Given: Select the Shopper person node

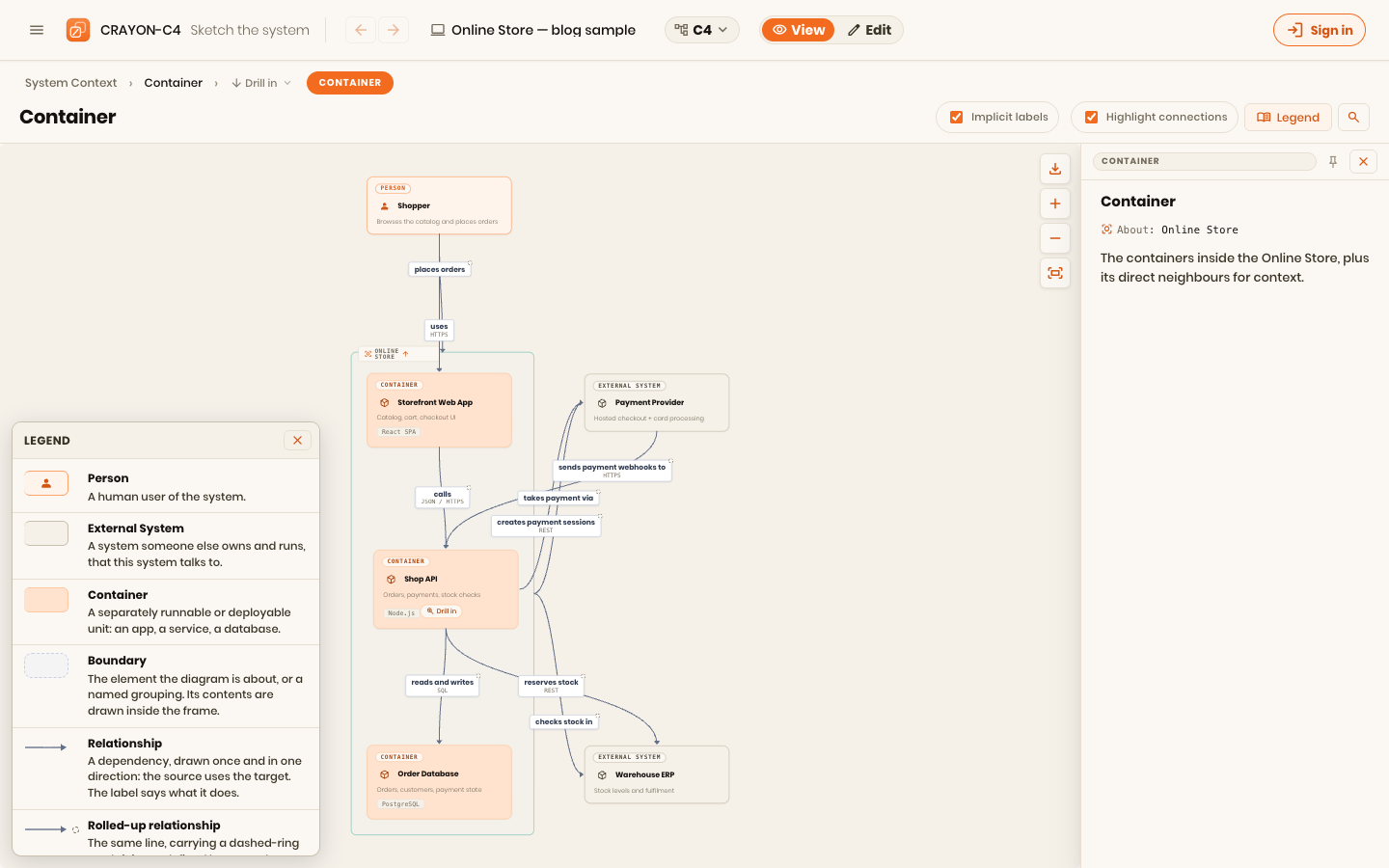Looking at the screenshot, I should tap(439, 205).
